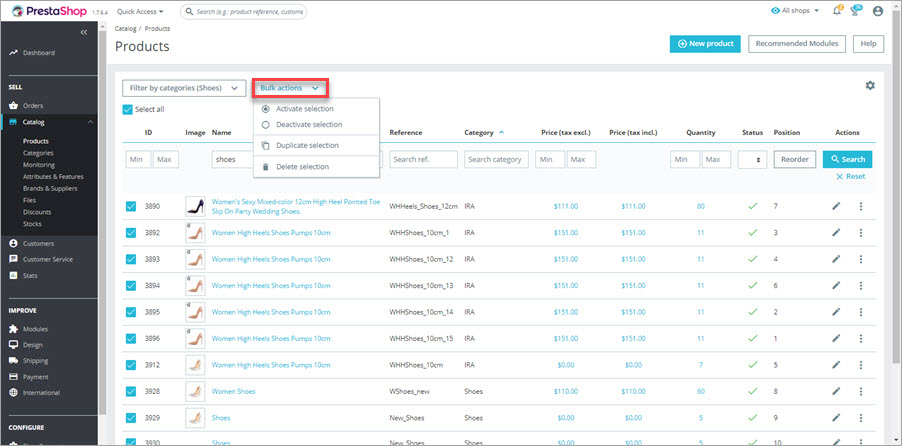902x446 pixels.
Task: Toggle status checkmark for product 3928
Action: click(x=752, y=391)
